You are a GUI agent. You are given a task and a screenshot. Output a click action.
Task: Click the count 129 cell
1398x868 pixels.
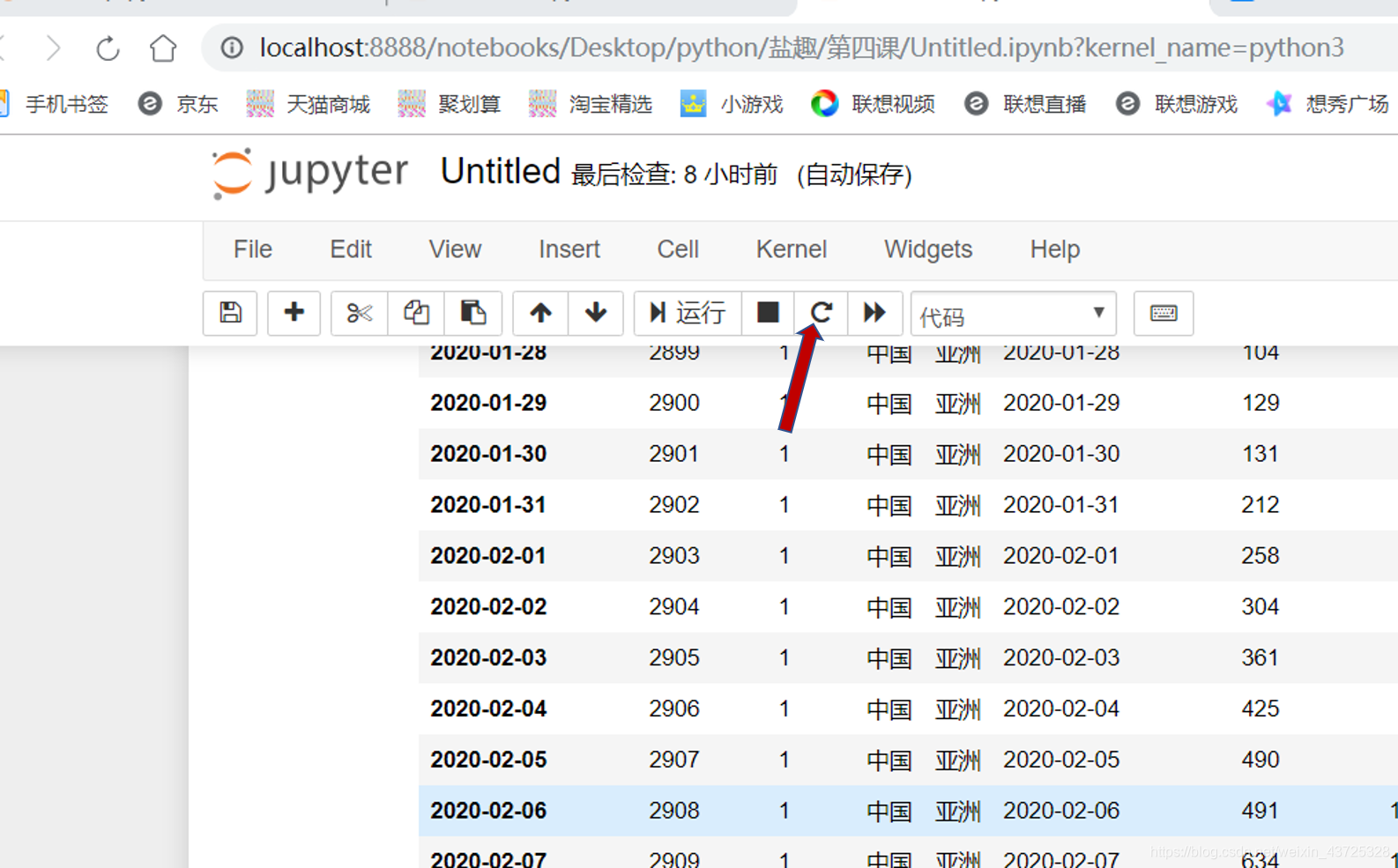1260,403
